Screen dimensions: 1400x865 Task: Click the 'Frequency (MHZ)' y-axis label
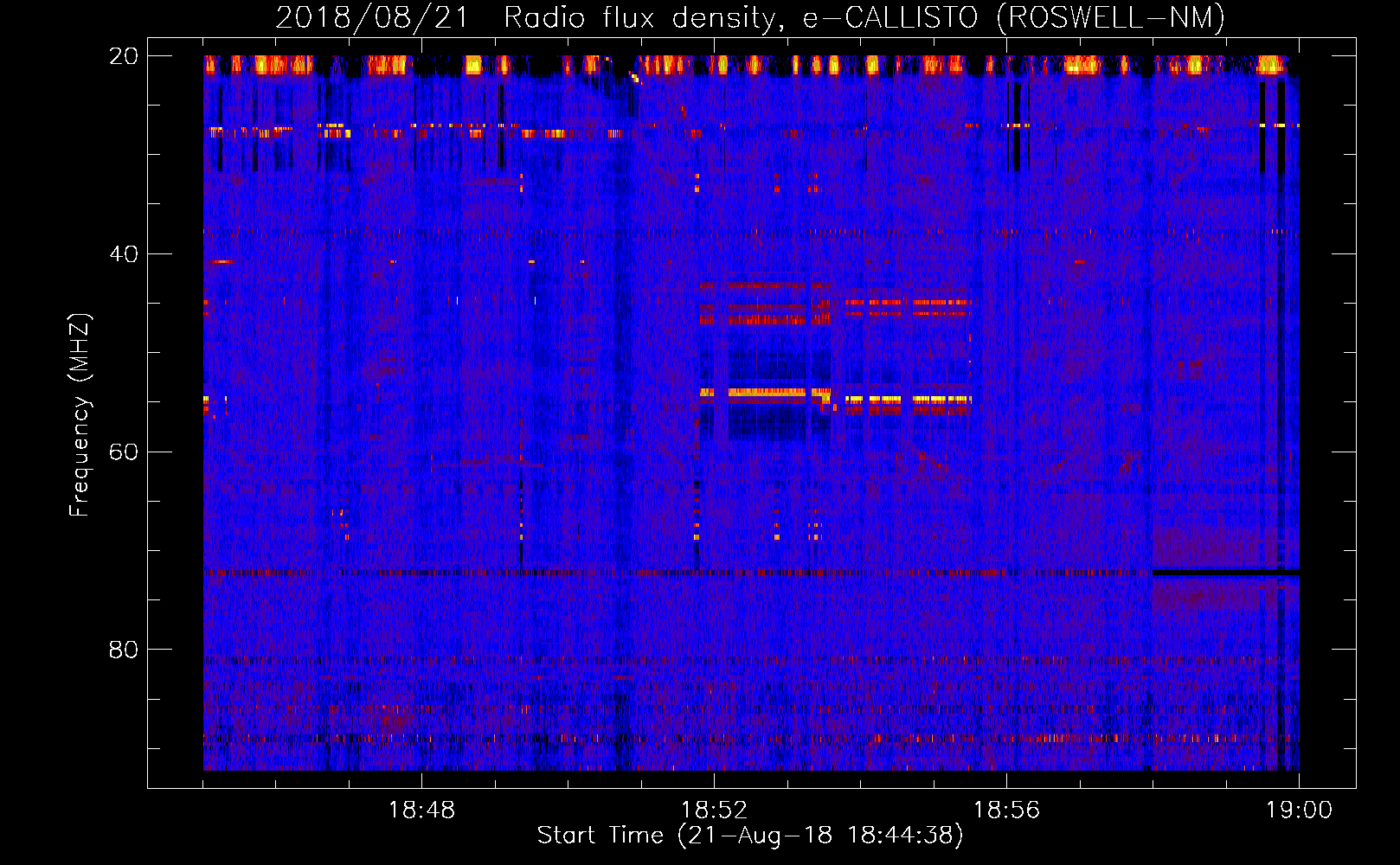80,415
